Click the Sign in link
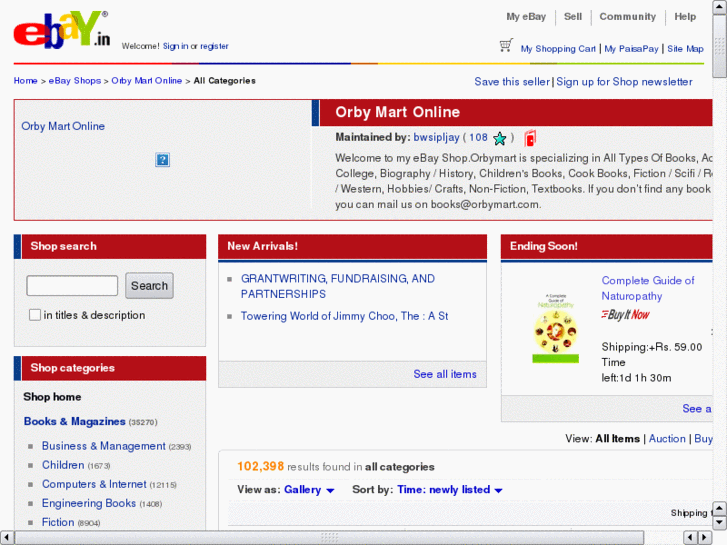Image resolution: width=727 pixels, height=545 pixels. click(x=175, y=46)
